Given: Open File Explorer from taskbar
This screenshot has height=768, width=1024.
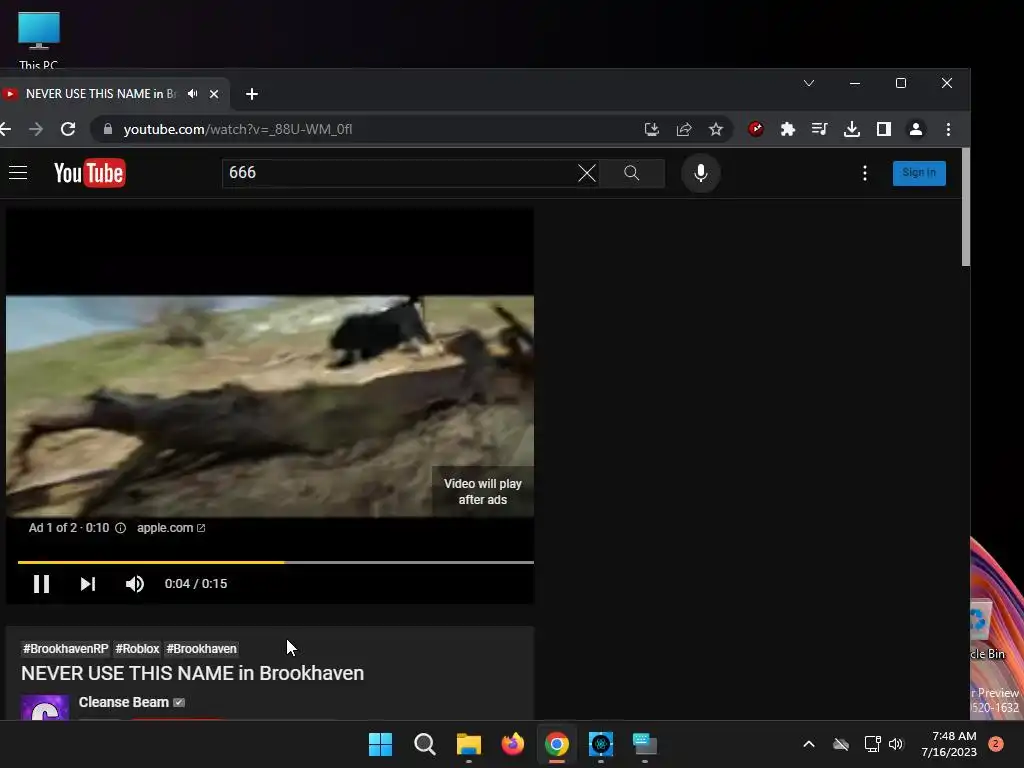Looking at the screenshot, I should click(468, 744).
